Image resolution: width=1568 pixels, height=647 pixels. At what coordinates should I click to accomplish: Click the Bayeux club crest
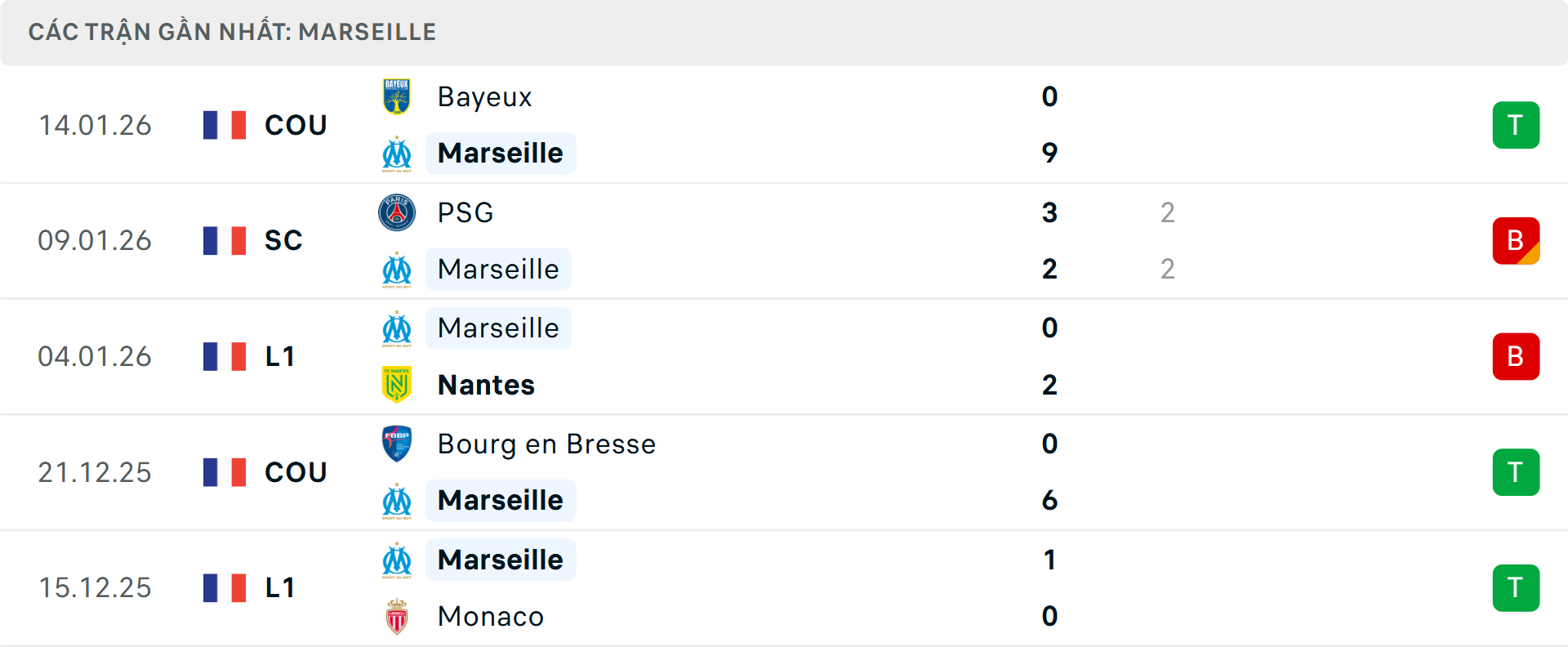click(x=397, y=96)
